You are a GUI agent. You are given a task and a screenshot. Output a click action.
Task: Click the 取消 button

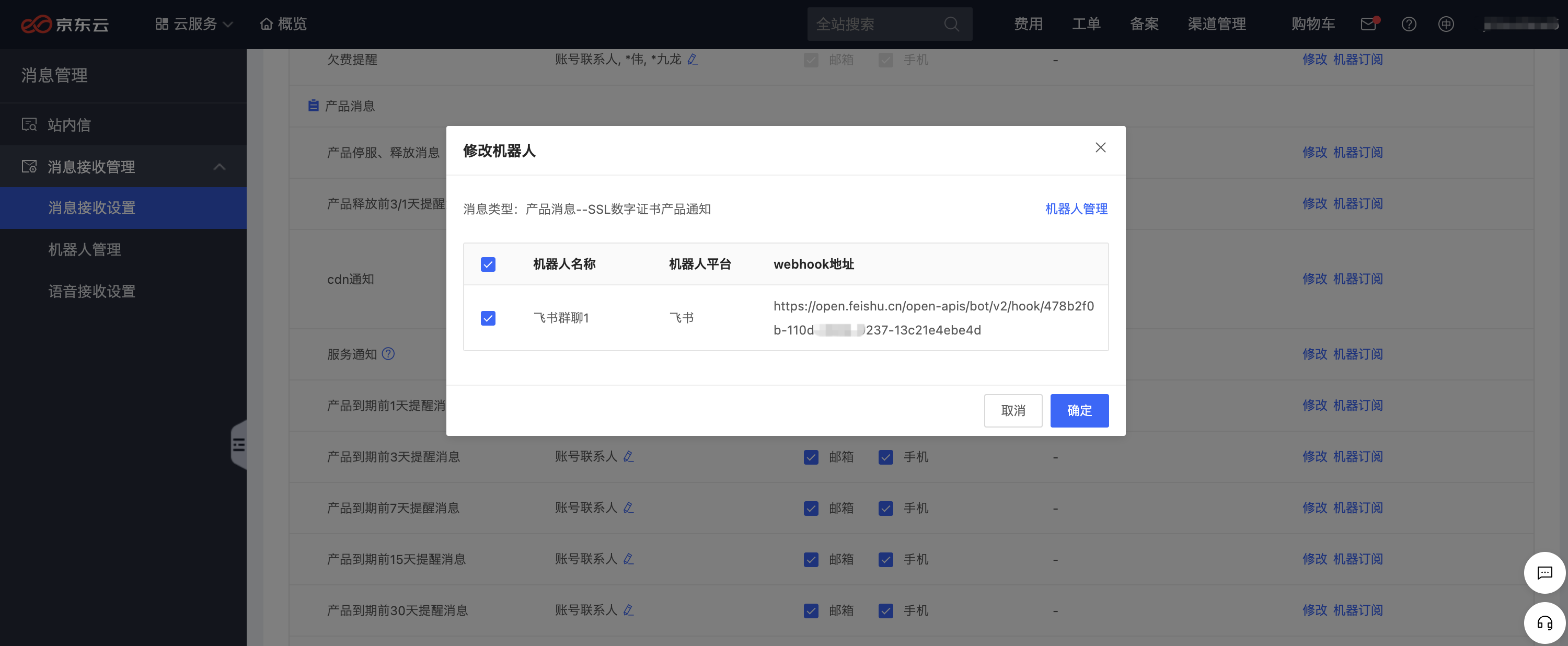[1013, 410]
